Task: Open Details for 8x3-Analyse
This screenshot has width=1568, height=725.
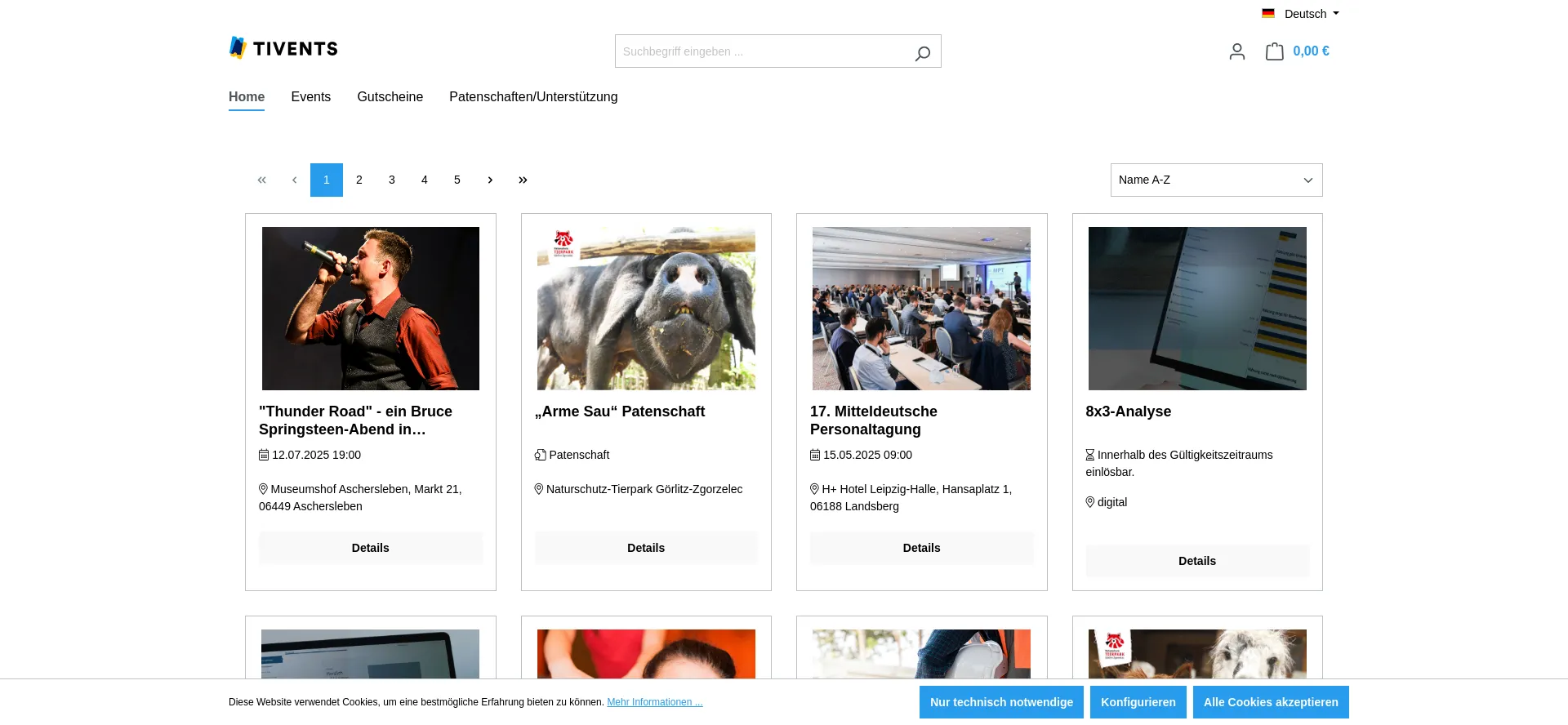Action: [1197, 561]
